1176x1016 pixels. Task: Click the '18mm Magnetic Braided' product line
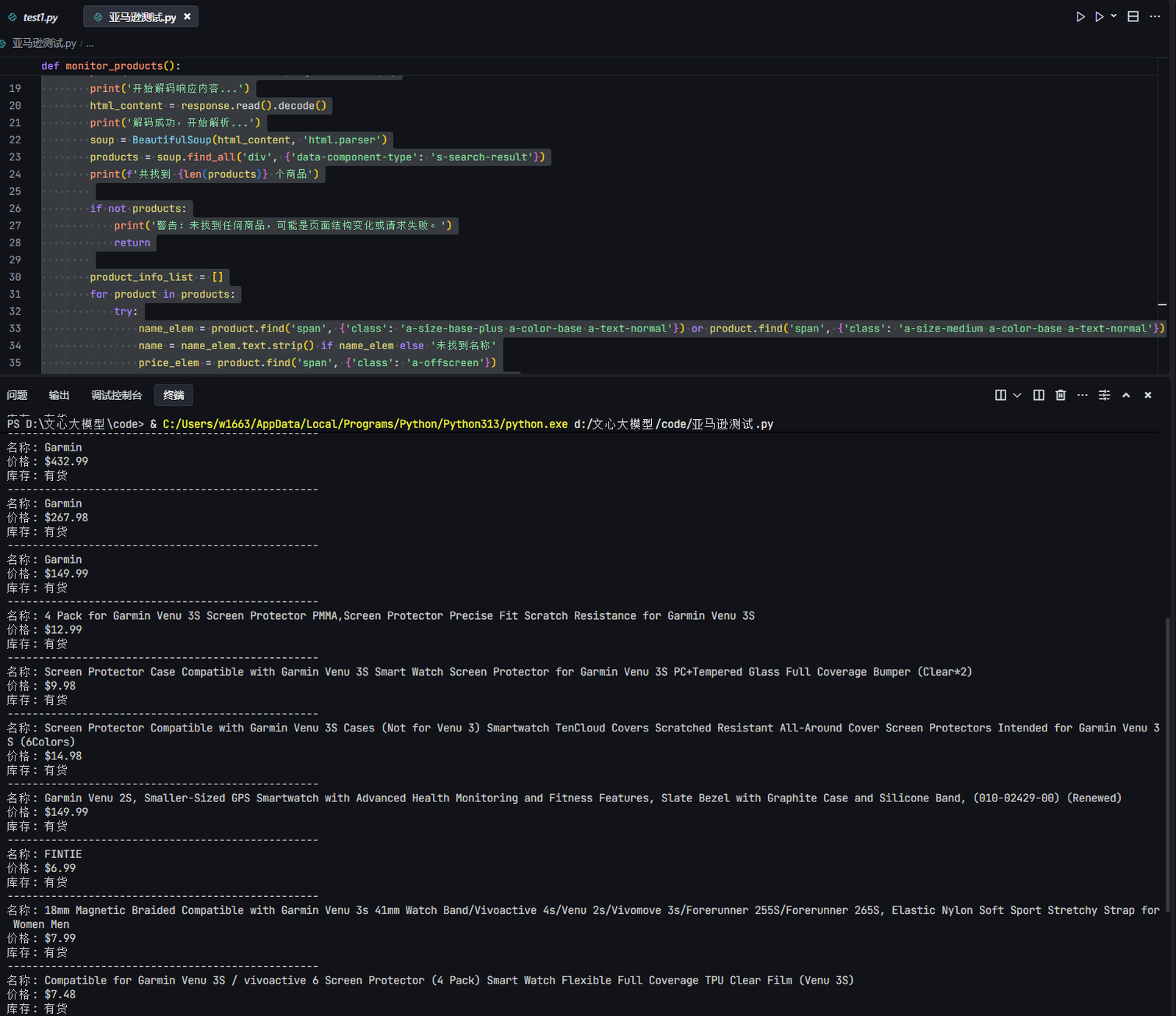pyautogui.click(x=584, y=917)
